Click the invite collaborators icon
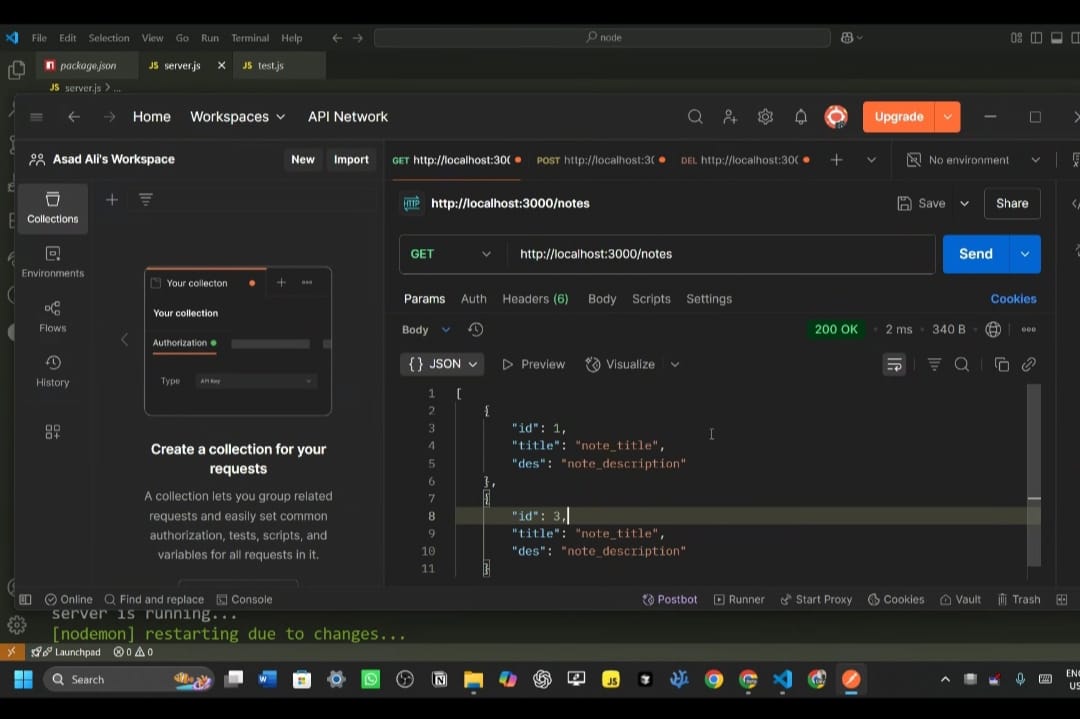1080x719 pixels. (x=730, y=116)
